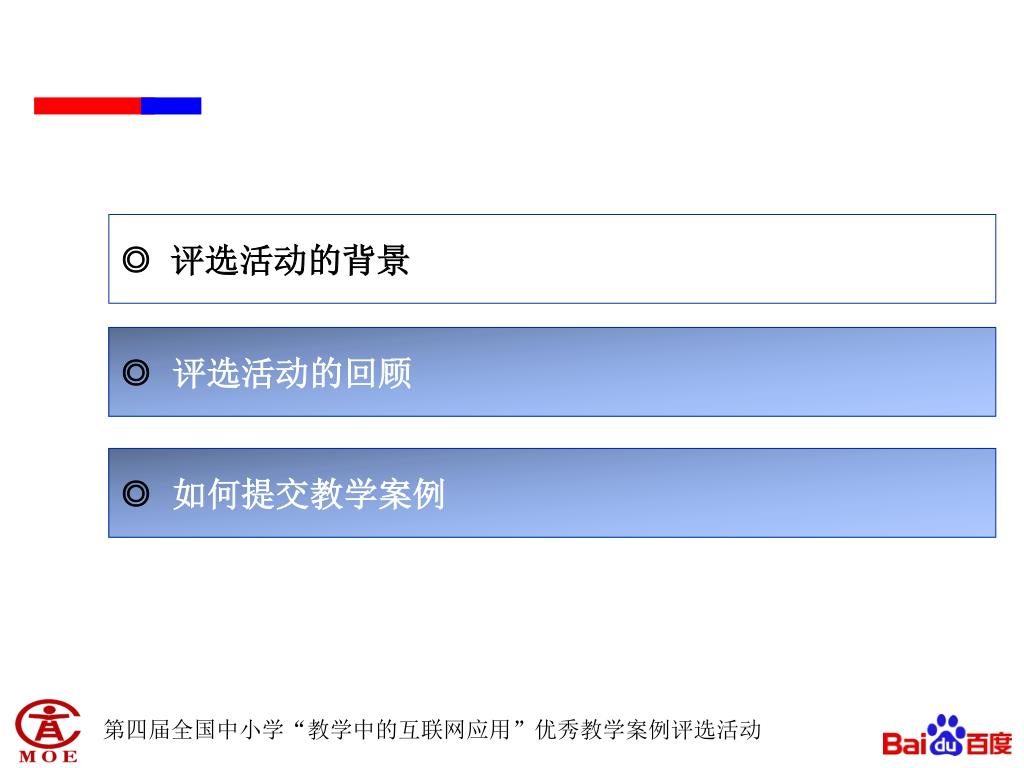The height and width of the screenshot is (768, 1024).
Task: Click the 'MOE' letters under the emblem
Action: coord(48,757)
